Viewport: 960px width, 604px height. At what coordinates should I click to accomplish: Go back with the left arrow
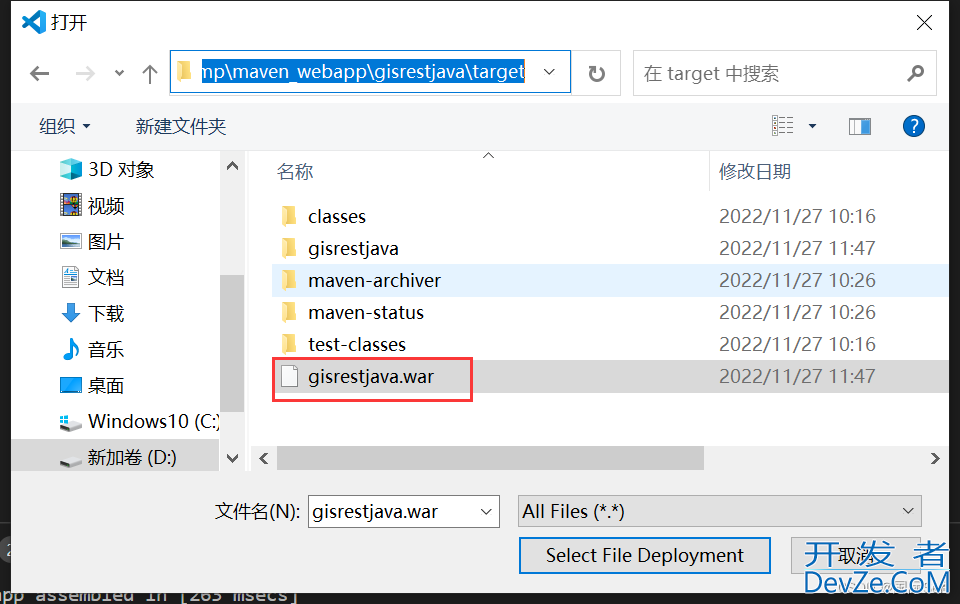pos(40,74)
